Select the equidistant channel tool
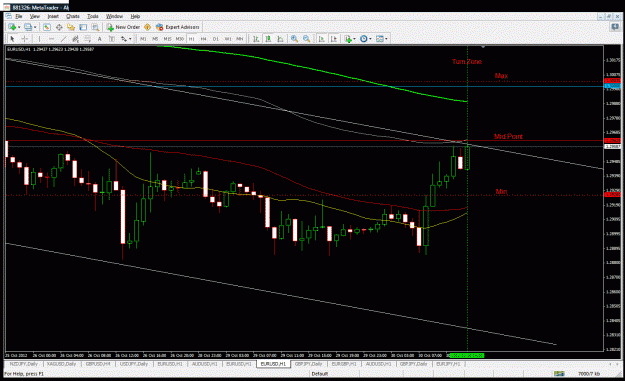The image size is (625, 381). pos(75,39)
